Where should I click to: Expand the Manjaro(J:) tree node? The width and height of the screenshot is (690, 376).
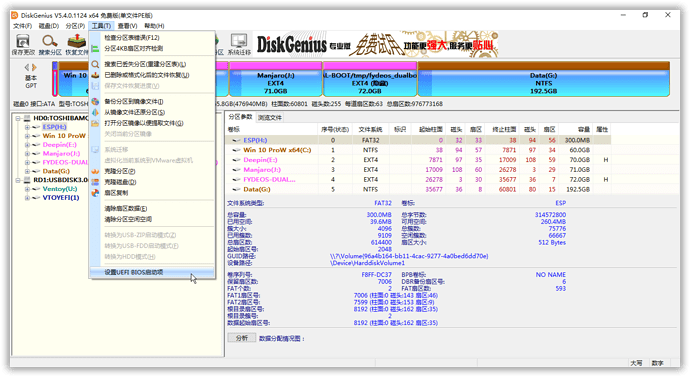[x=27, y=154]
